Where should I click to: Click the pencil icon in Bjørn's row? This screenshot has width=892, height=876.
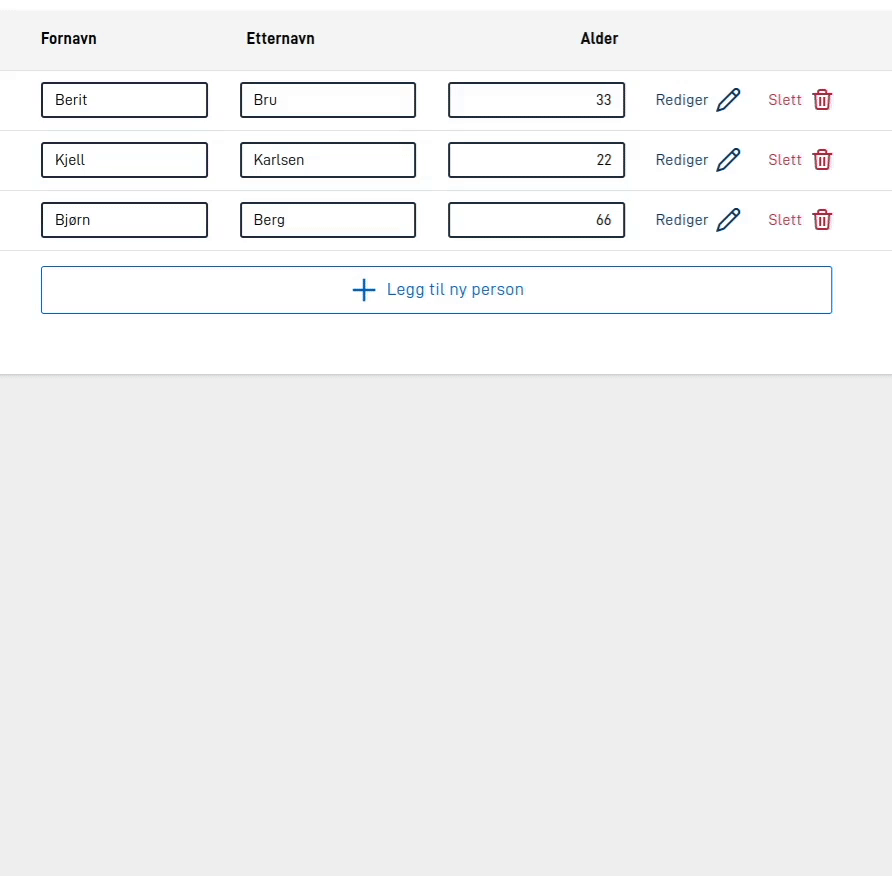[728, 220]
